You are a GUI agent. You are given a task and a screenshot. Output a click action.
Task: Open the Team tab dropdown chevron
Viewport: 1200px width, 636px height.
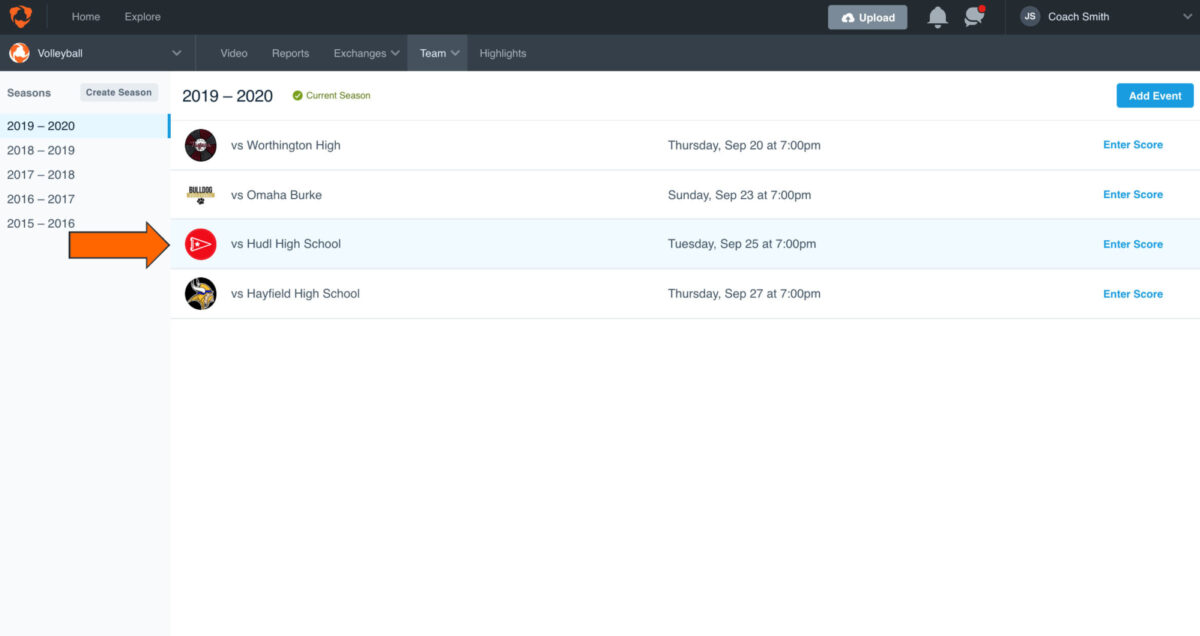click(x=455, y=53)
